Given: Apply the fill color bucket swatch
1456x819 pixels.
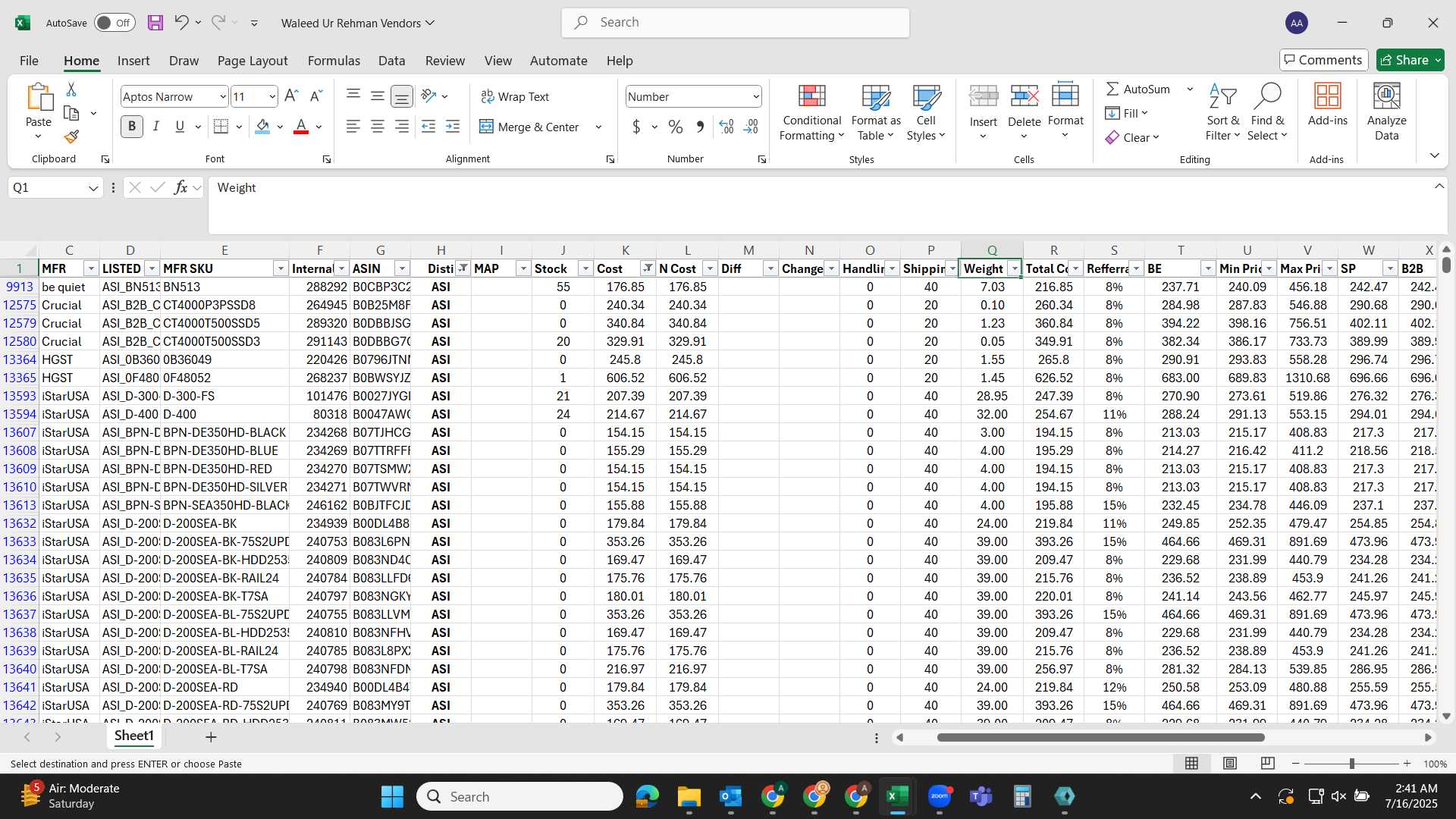Looking at the screenshot, I should [x=262, y=127].
